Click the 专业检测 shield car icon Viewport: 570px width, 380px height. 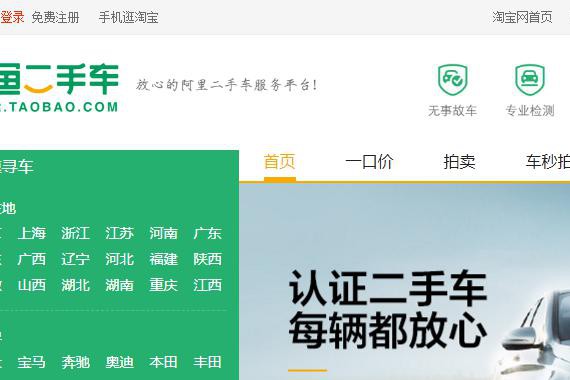click(530, 80)
